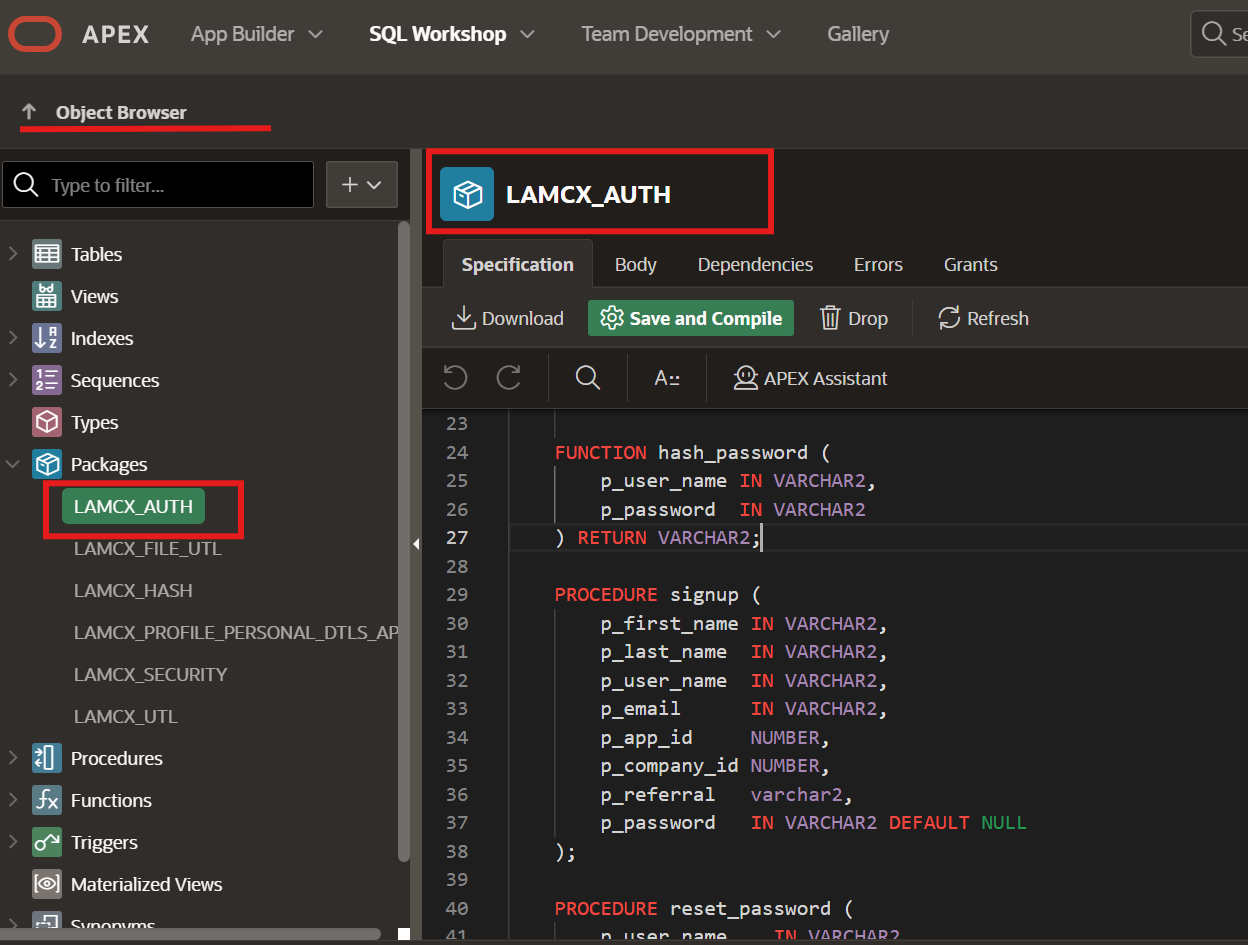Open APEX Assistant
The width and height of the screenshot is (1248, 945).
tap(810, 378)
